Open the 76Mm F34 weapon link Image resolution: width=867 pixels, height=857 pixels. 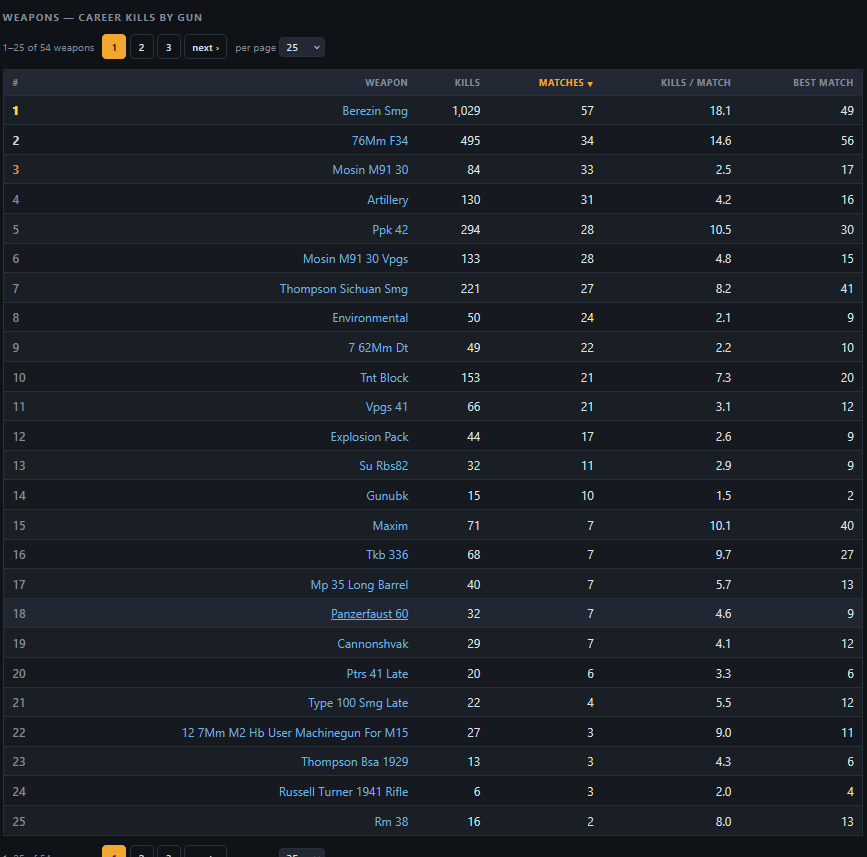point(380,140)
